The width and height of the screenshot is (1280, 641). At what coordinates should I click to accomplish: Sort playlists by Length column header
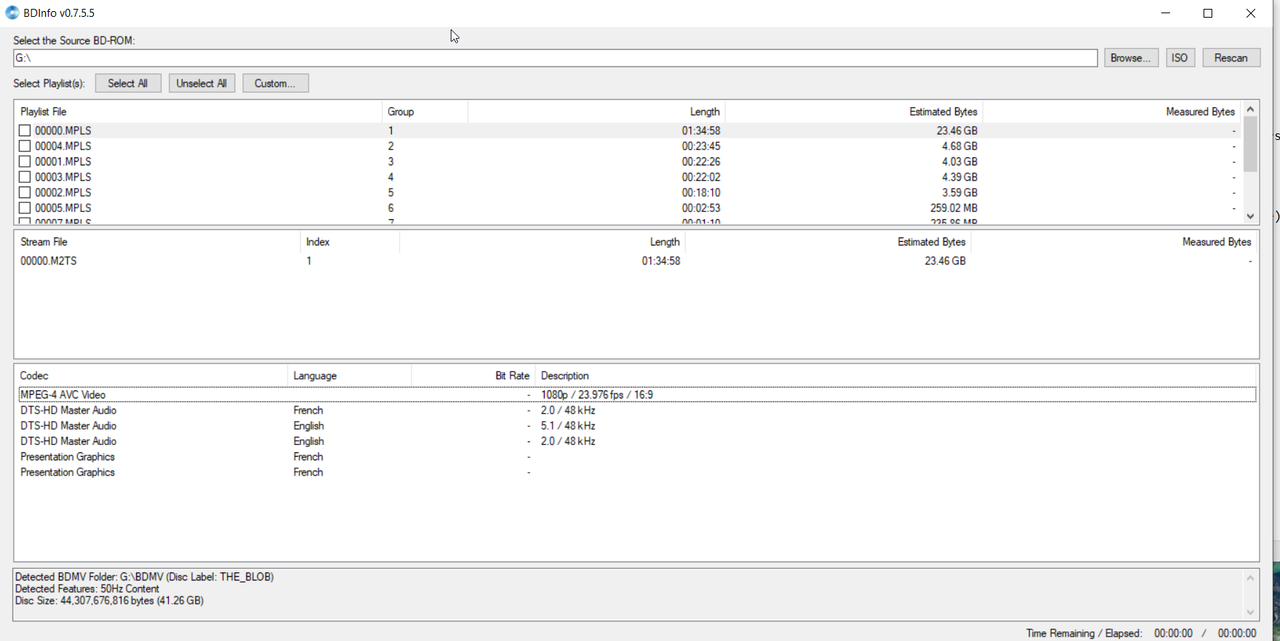(596, 112)
